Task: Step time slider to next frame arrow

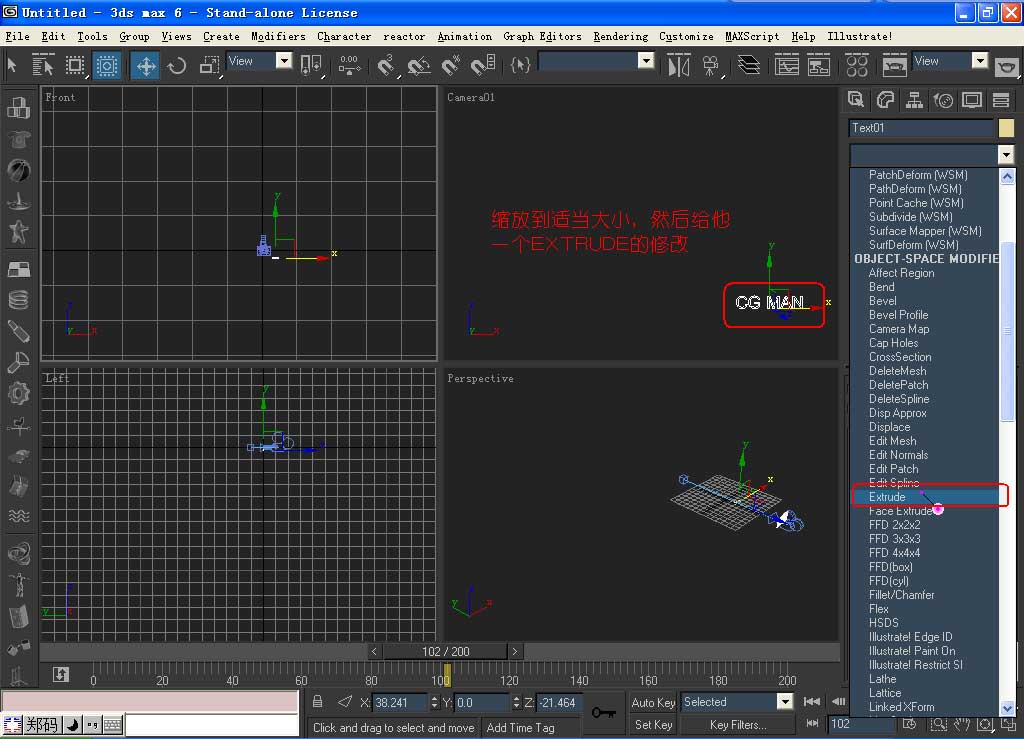Action: tap(515, 652)
